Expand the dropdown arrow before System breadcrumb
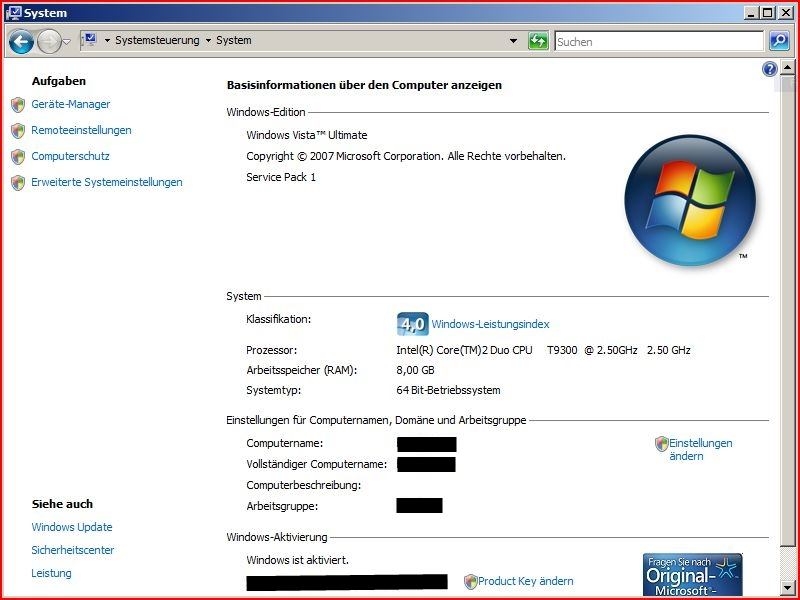The width and height of the screenshot is (800, 600). click(x=208, y=40)
